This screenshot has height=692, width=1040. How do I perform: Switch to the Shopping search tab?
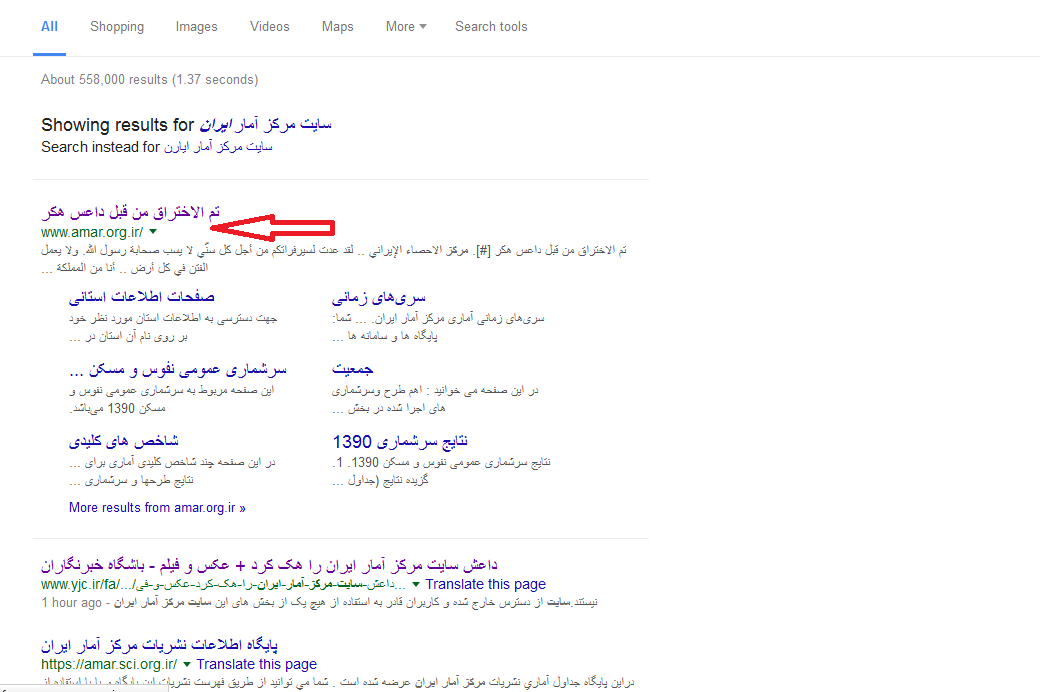click(x=117, y=27)
